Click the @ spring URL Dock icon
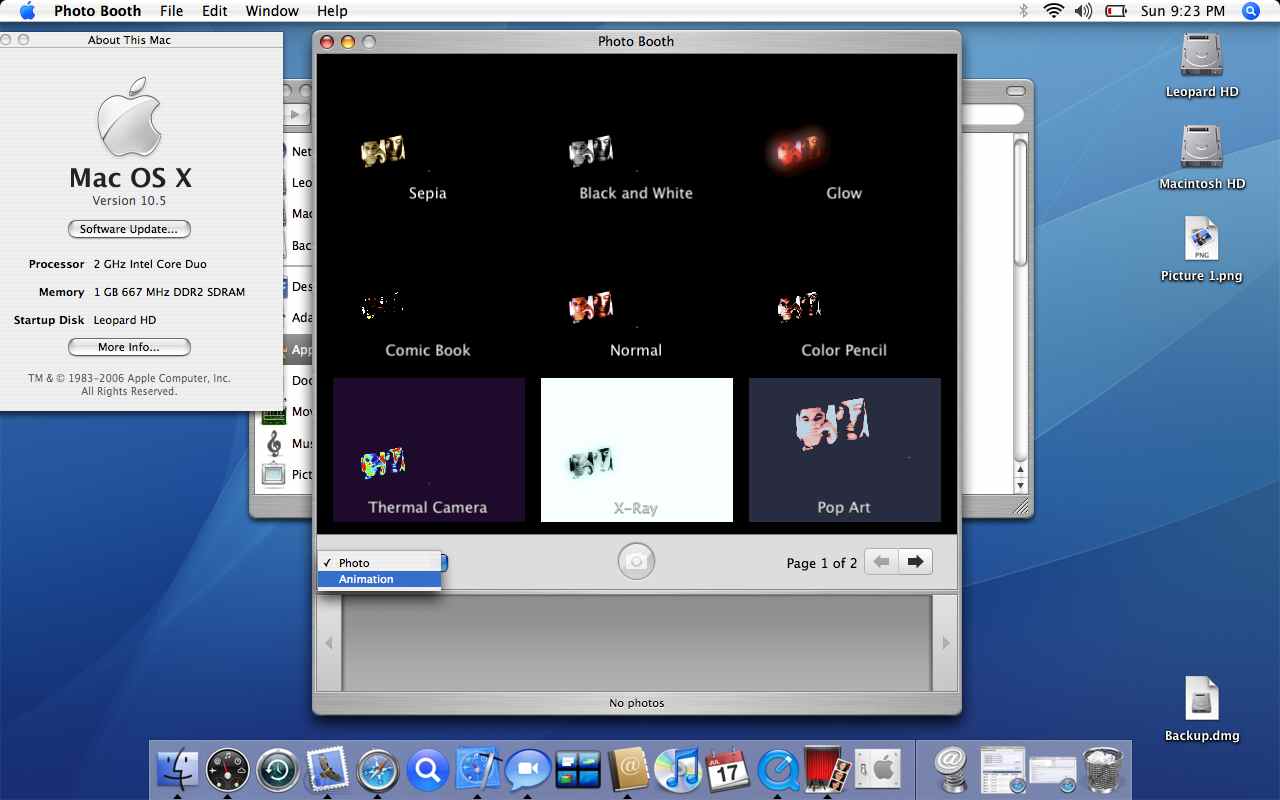The height and width of the screenshot is (800, 1280). (x=953, y=770)
